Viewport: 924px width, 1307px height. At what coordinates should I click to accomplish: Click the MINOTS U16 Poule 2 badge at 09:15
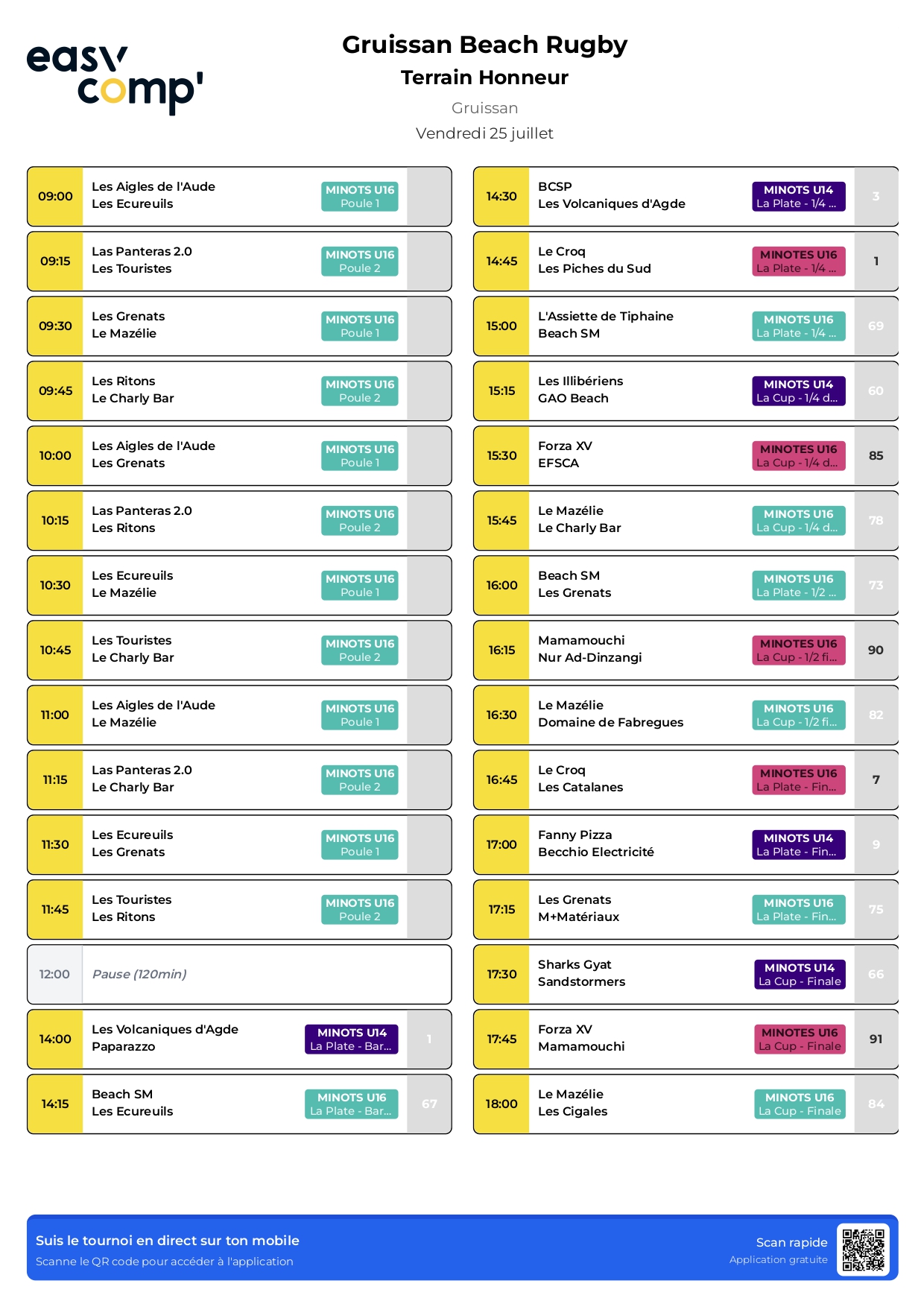[x=359, y=262]
